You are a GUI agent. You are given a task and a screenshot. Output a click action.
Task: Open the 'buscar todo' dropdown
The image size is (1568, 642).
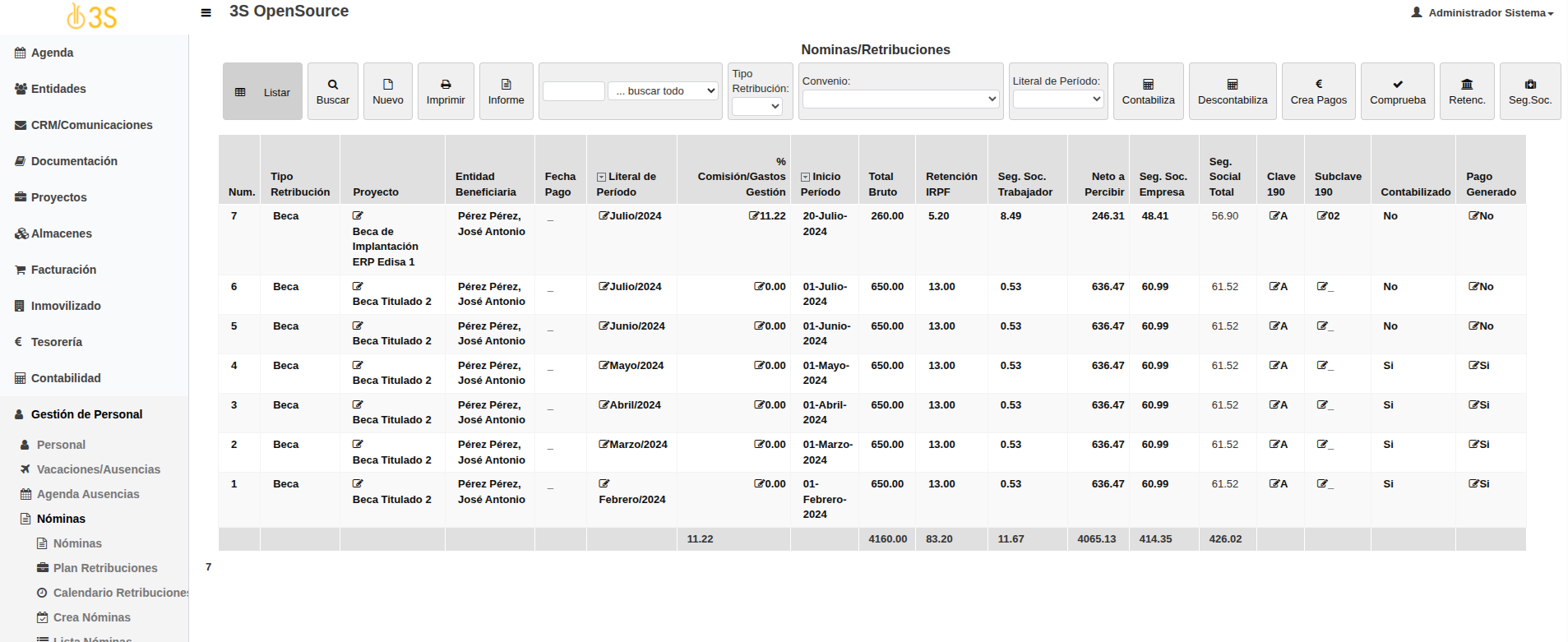click(664, 91)
